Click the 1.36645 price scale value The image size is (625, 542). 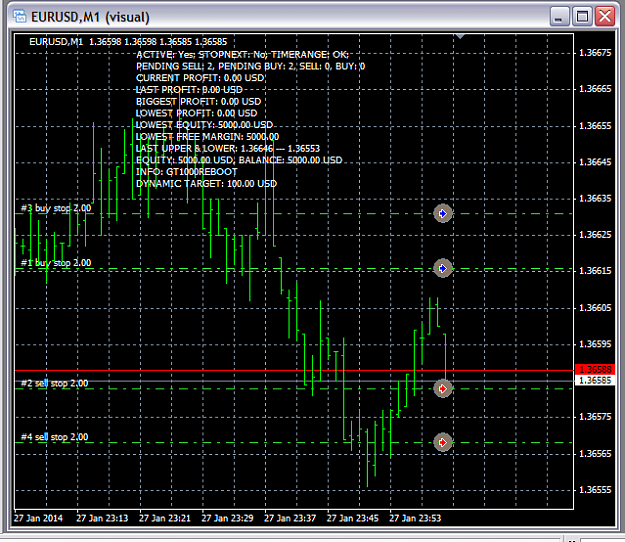click(x=595, y=162)
